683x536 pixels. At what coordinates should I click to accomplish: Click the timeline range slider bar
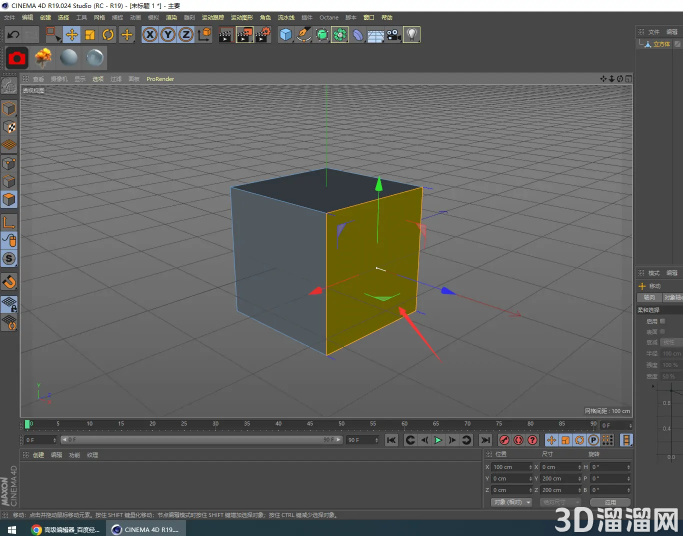202,440
